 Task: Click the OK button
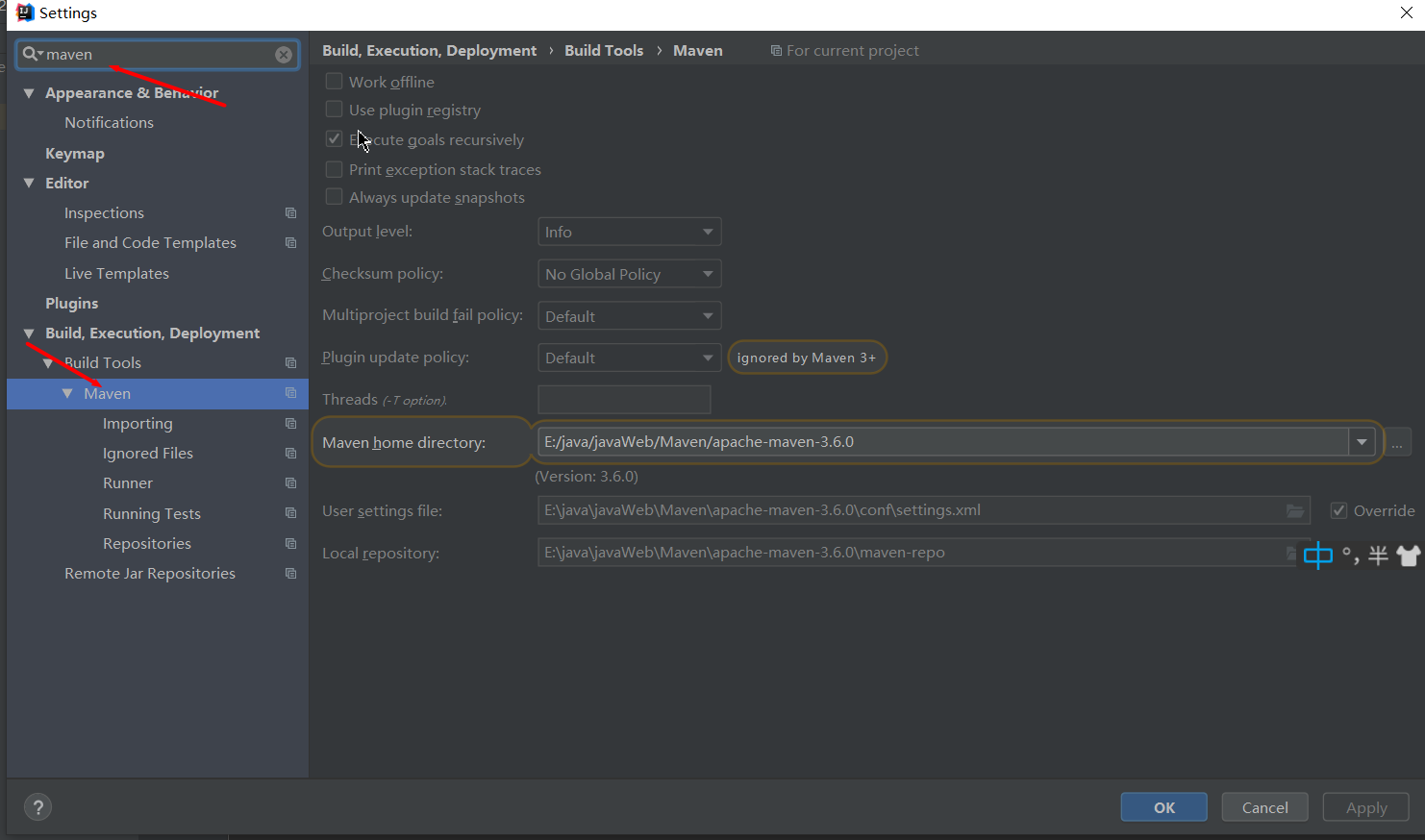1163,807
